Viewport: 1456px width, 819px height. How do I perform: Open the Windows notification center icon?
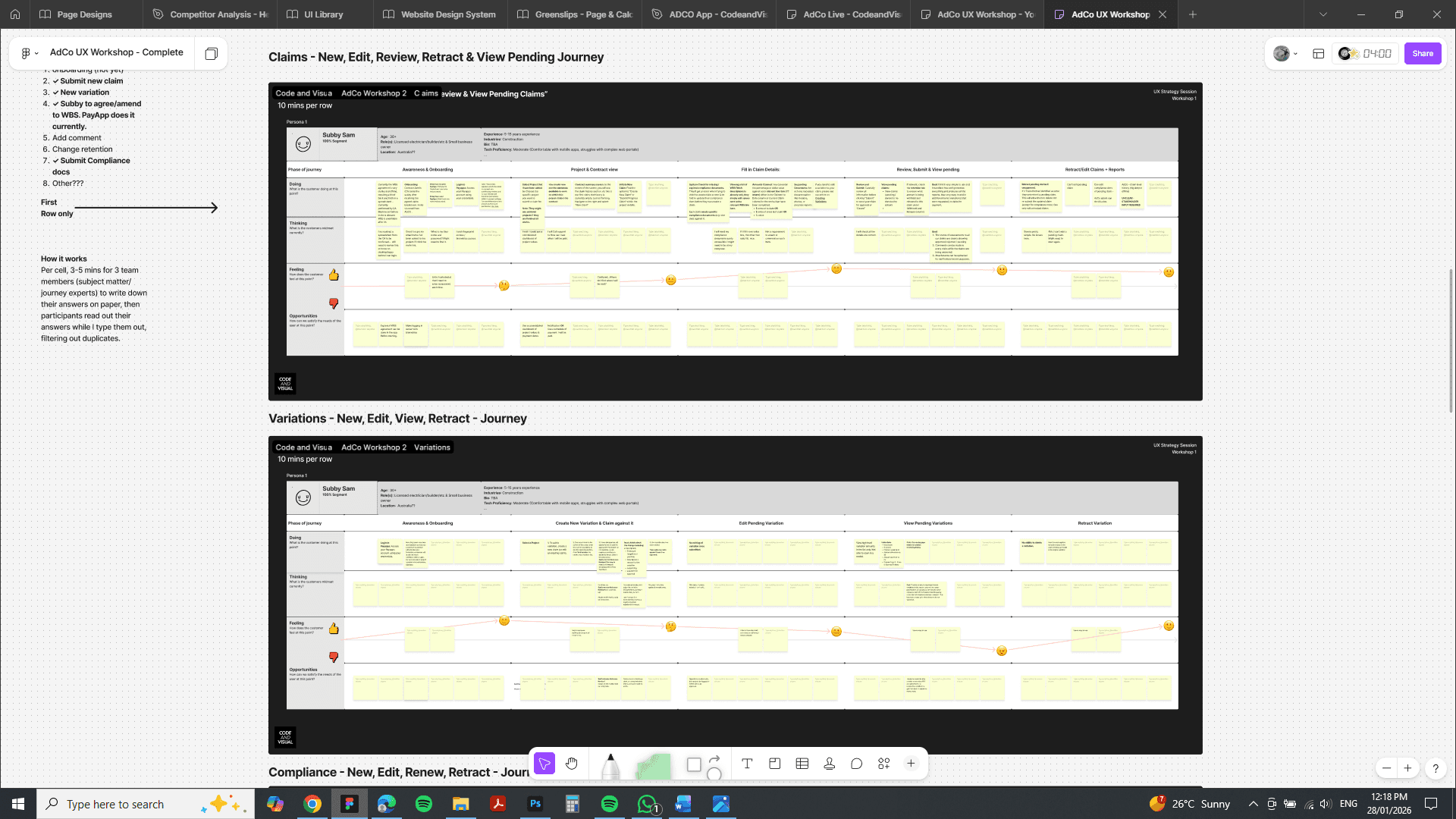pyautogui.click(x=1431, y=804)
